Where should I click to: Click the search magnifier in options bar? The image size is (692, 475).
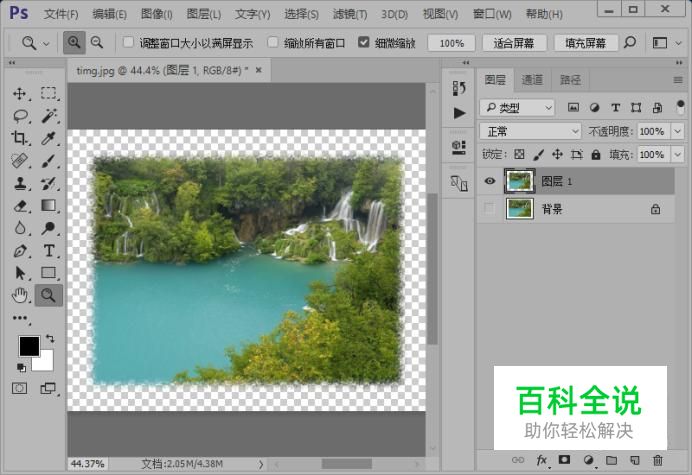pyautogui.click(x=630, y=42)
